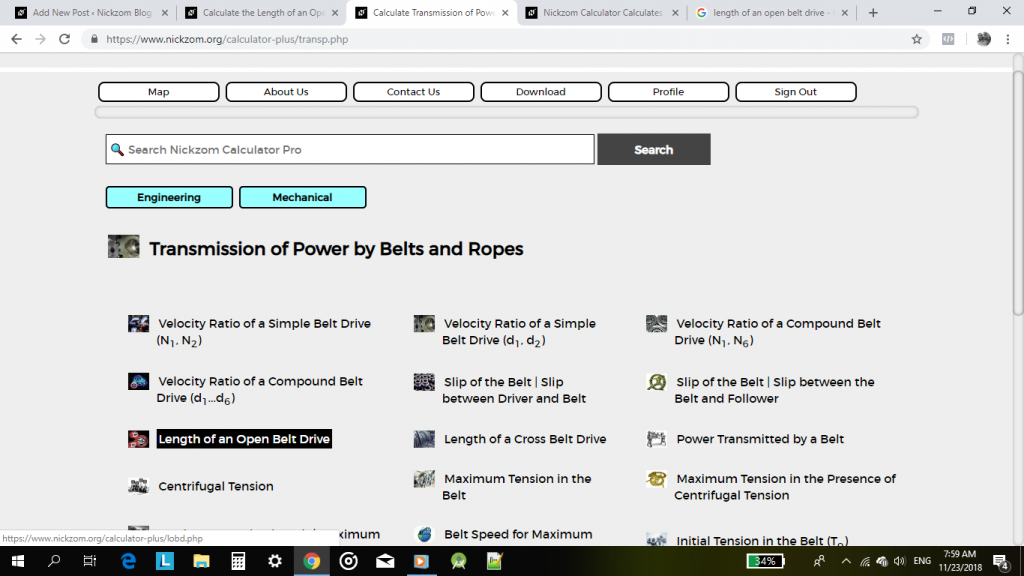Screen dimensions: 1024x576
Task: Click the icon next to Length of a Cross Belt Drive
Action: coord(424,439)
